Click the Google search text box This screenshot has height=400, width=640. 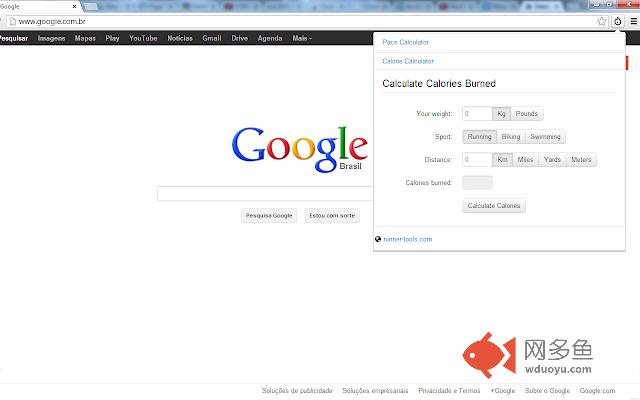pyautogui.click(x=265, y=193)
